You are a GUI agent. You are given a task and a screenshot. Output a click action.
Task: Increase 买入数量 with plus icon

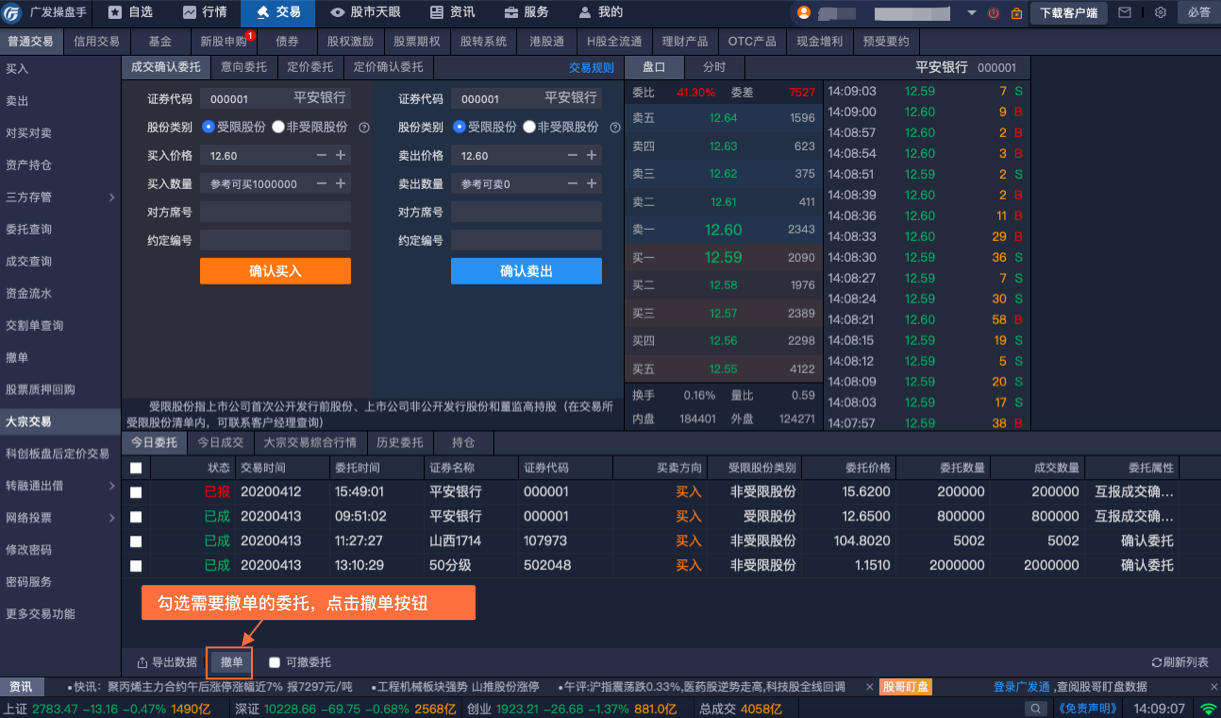(341, 184)
